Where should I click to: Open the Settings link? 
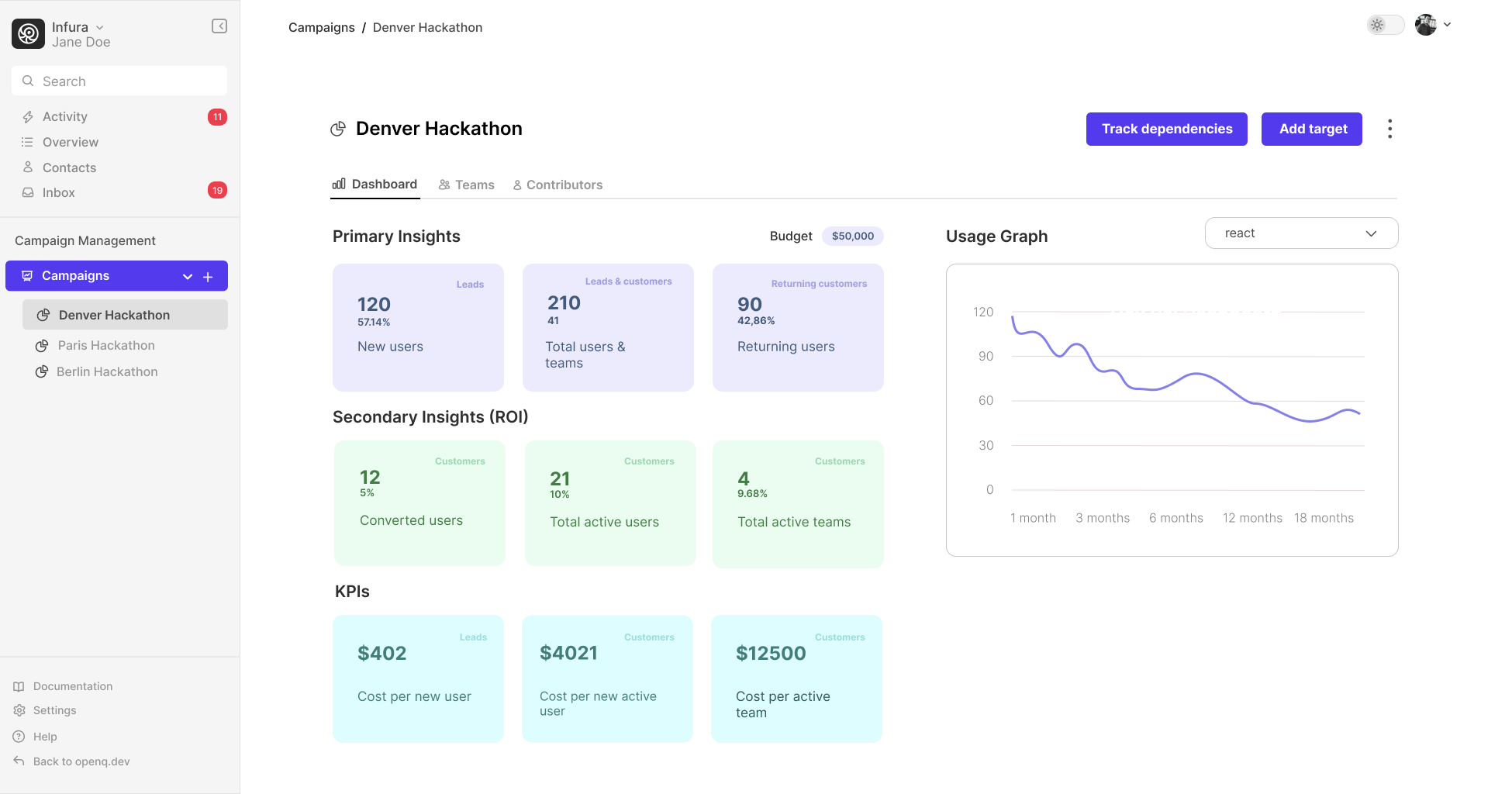[55, 710]
